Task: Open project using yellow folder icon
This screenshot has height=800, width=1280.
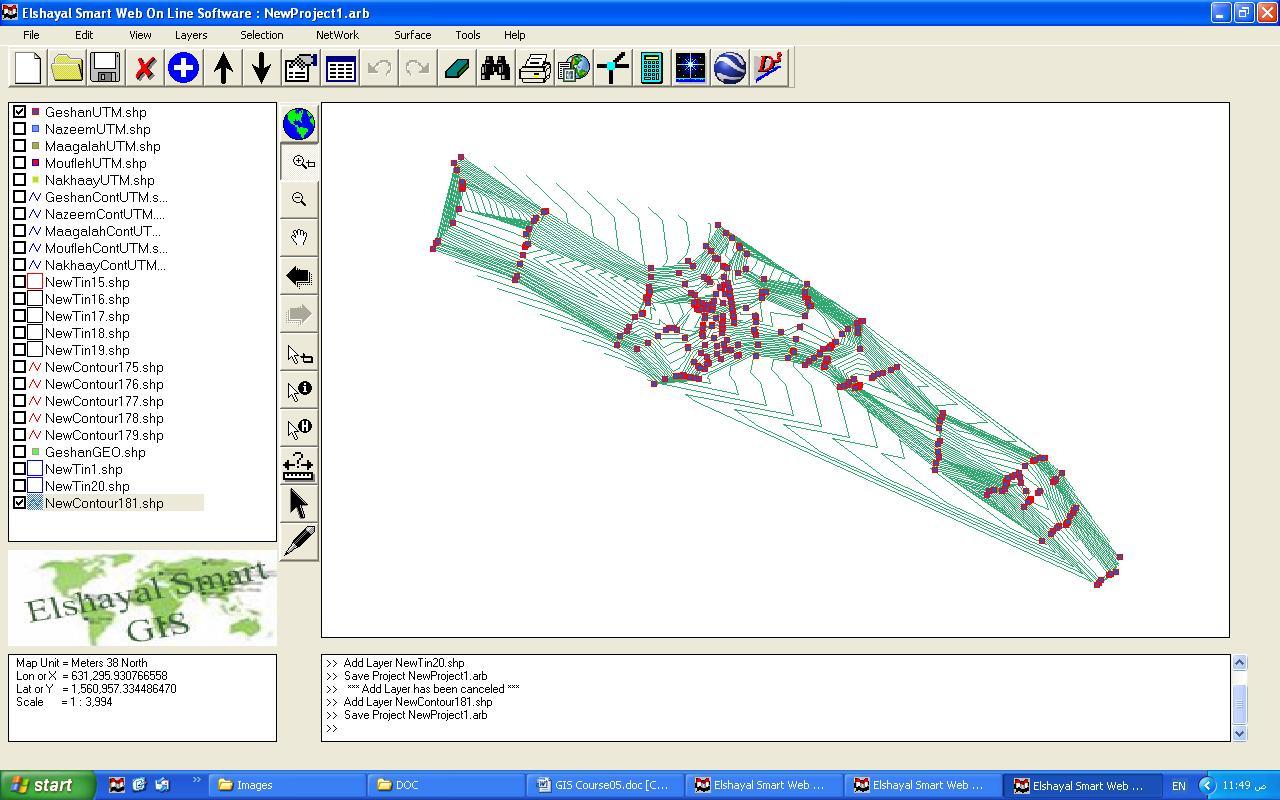Action: click(x=67, y=68)
